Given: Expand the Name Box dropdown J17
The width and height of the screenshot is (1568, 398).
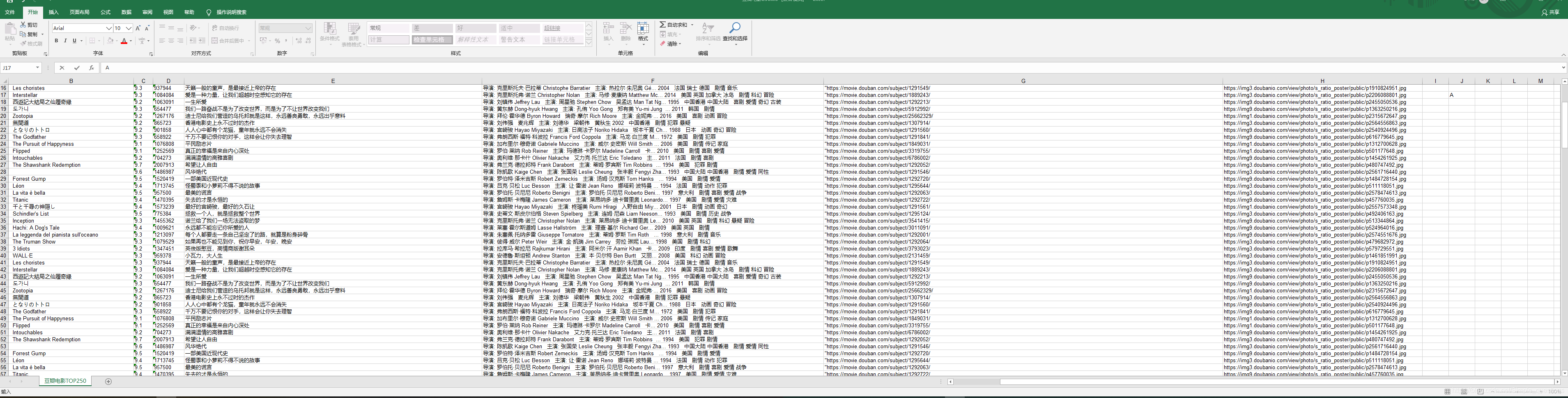Looking at the screenshot, I should coord(38,67).
